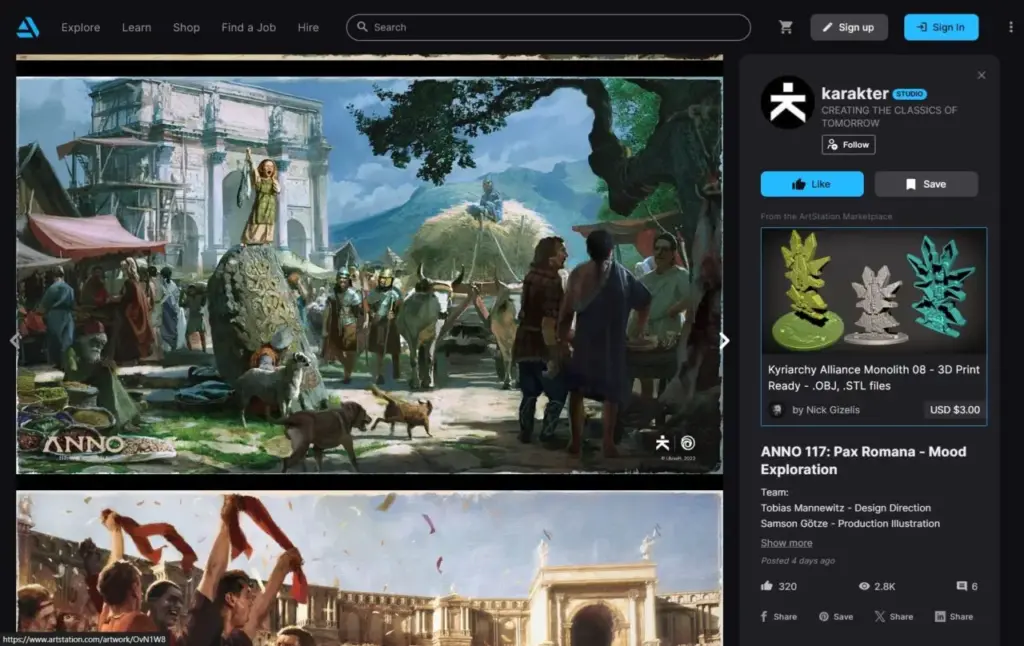Advance to the next image with the right chevron

pyautogui.click(x=724, y=340)
